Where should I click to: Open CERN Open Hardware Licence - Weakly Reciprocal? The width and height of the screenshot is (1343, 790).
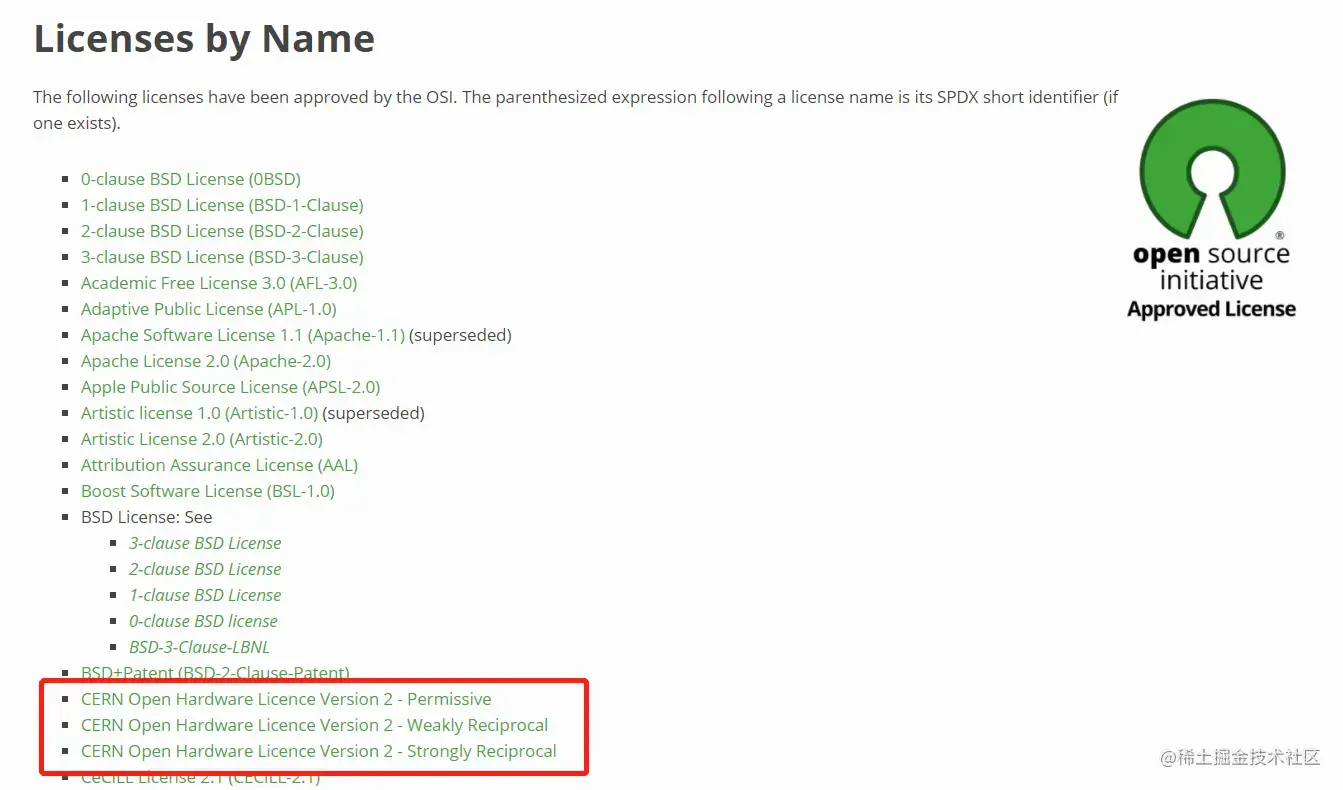315,725
